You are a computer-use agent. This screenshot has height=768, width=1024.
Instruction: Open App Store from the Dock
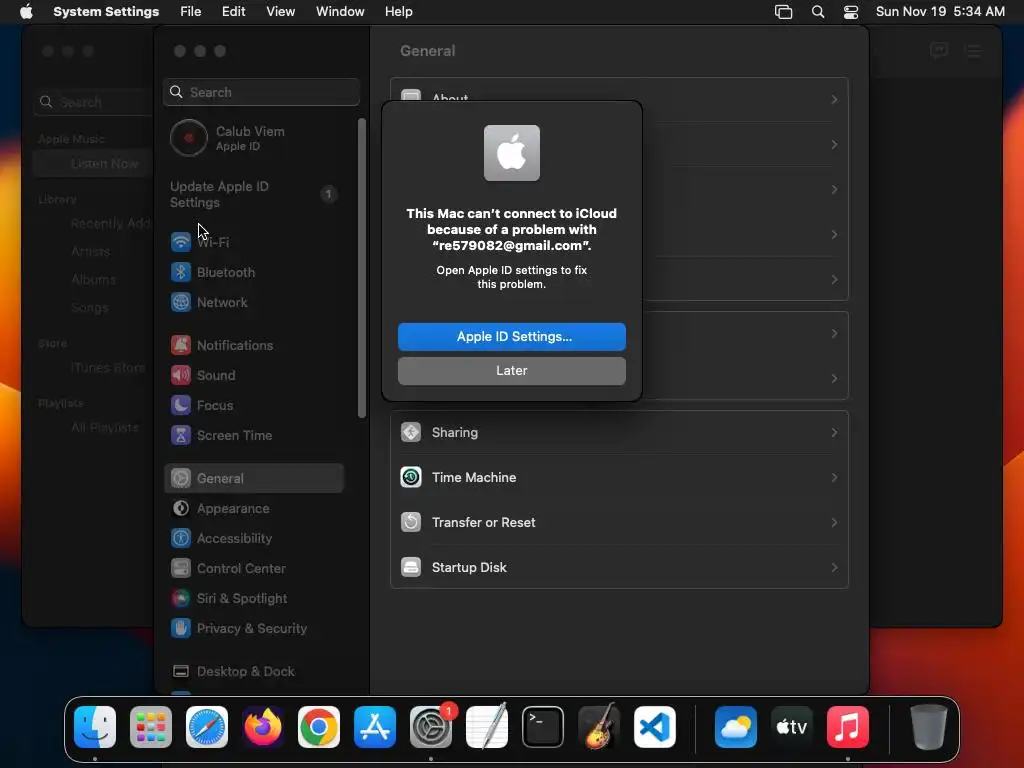click(x=375, y=727)
